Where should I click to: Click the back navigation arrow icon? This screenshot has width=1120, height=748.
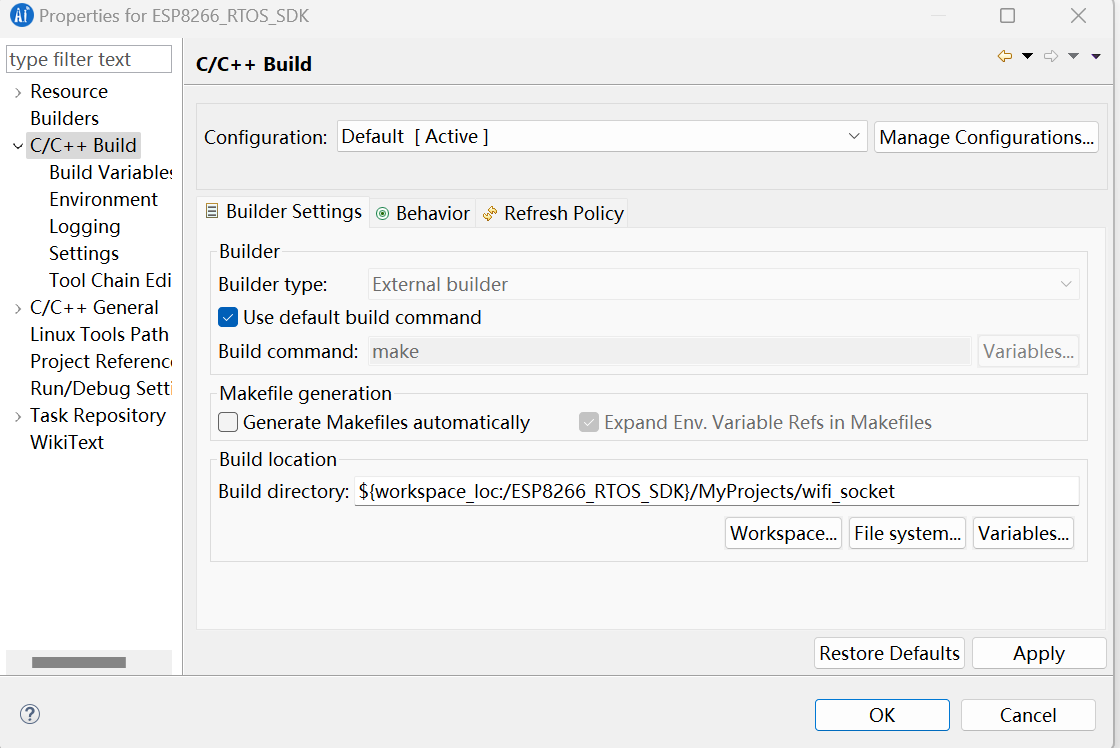point(1005,56)
